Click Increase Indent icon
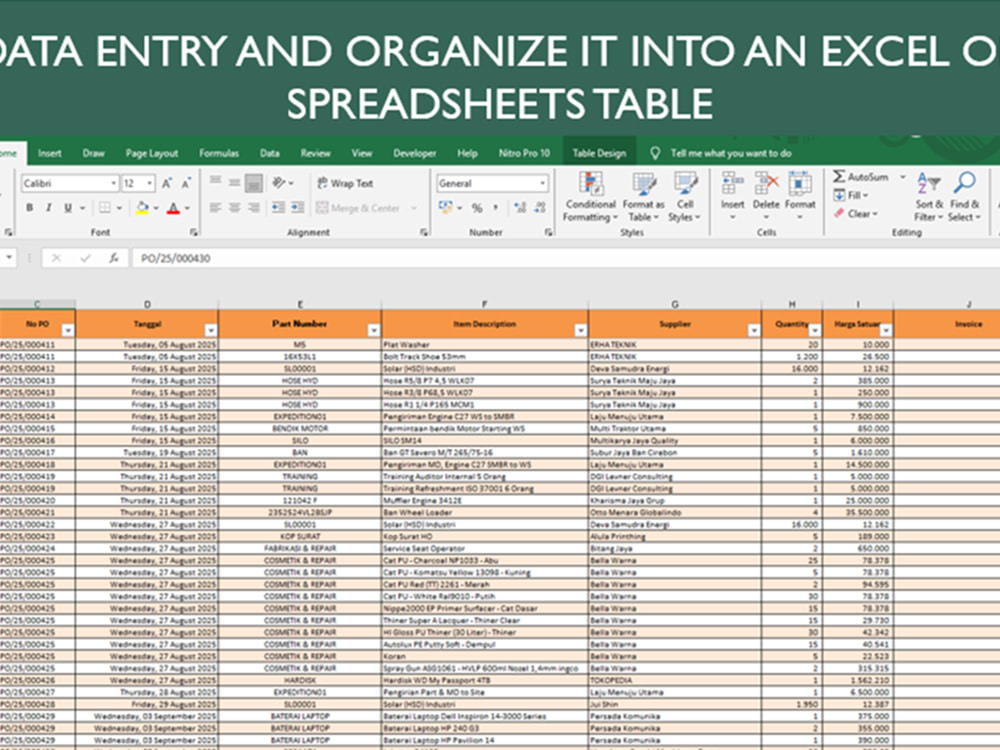Screen dimensions: 1000x750 (297, 208)
